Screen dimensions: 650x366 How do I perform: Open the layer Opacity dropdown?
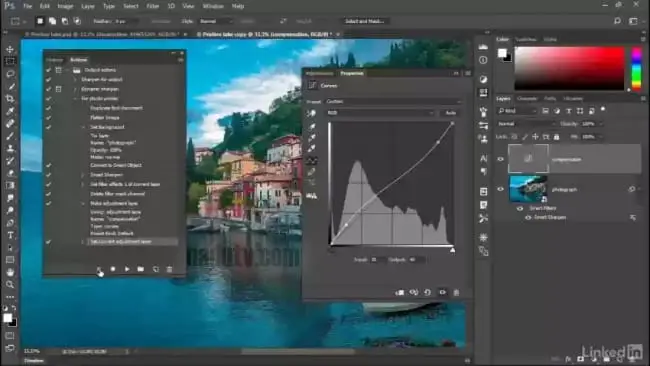(601, 124)
